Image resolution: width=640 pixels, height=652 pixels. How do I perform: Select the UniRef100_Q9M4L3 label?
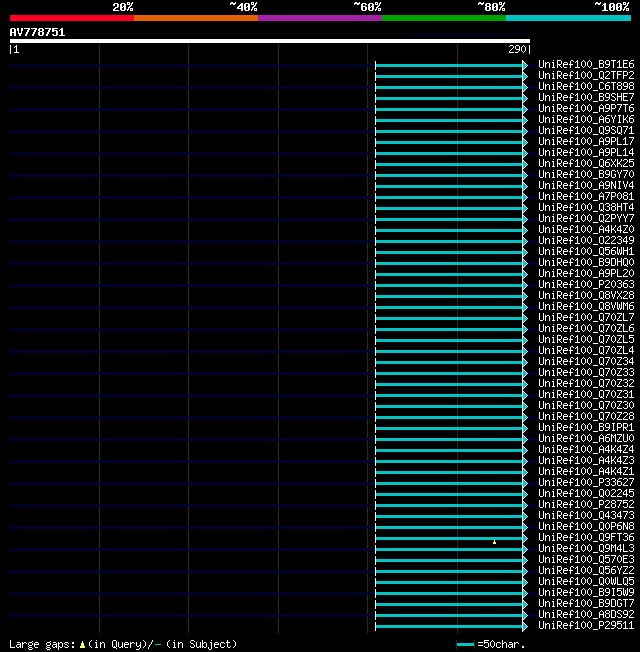tap(586, 548)
